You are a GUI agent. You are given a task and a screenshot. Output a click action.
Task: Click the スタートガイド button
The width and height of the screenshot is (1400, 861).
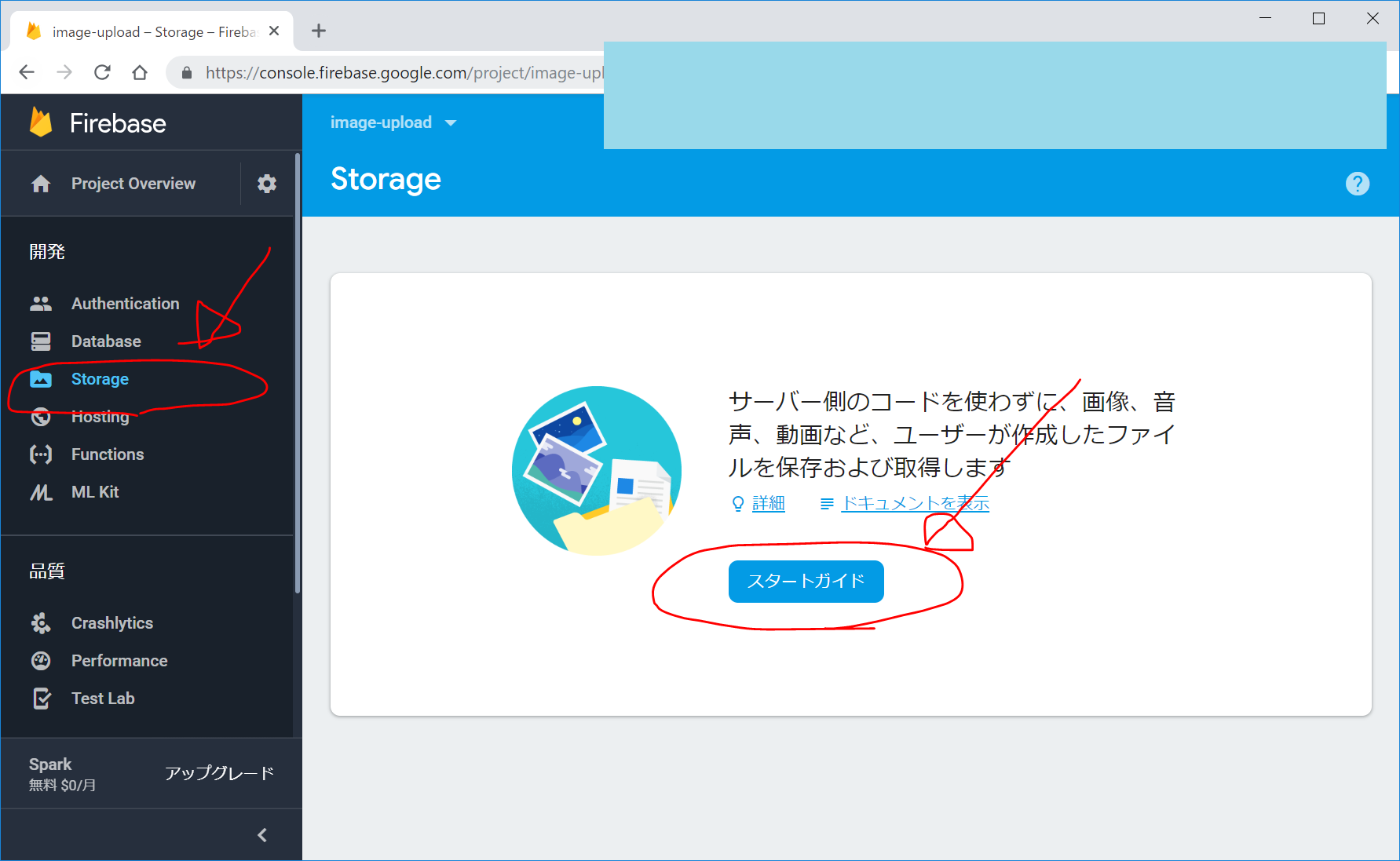[x=806, y=582]
